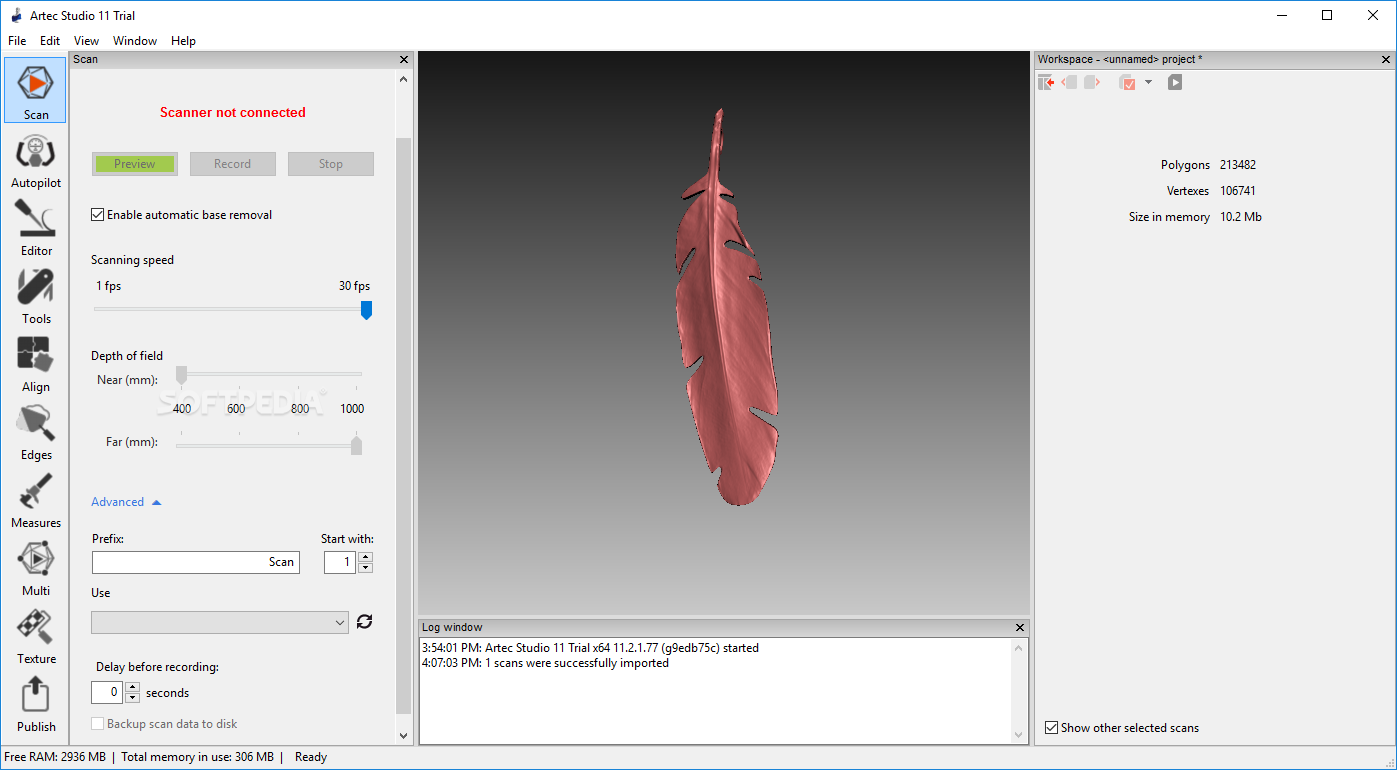Open the Multi capture panel

click(x=36, y=566)
